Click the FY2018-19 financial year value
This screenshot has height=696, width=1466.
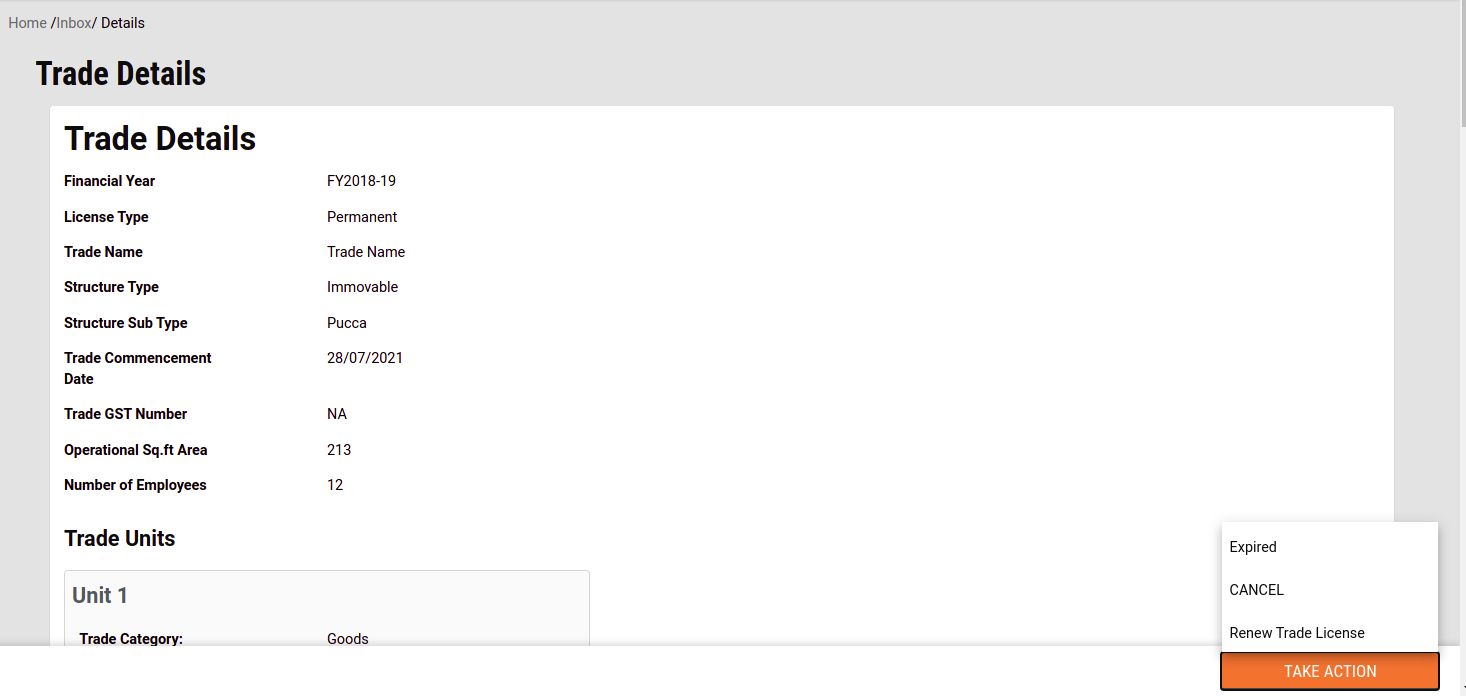(x=361, y=181)
